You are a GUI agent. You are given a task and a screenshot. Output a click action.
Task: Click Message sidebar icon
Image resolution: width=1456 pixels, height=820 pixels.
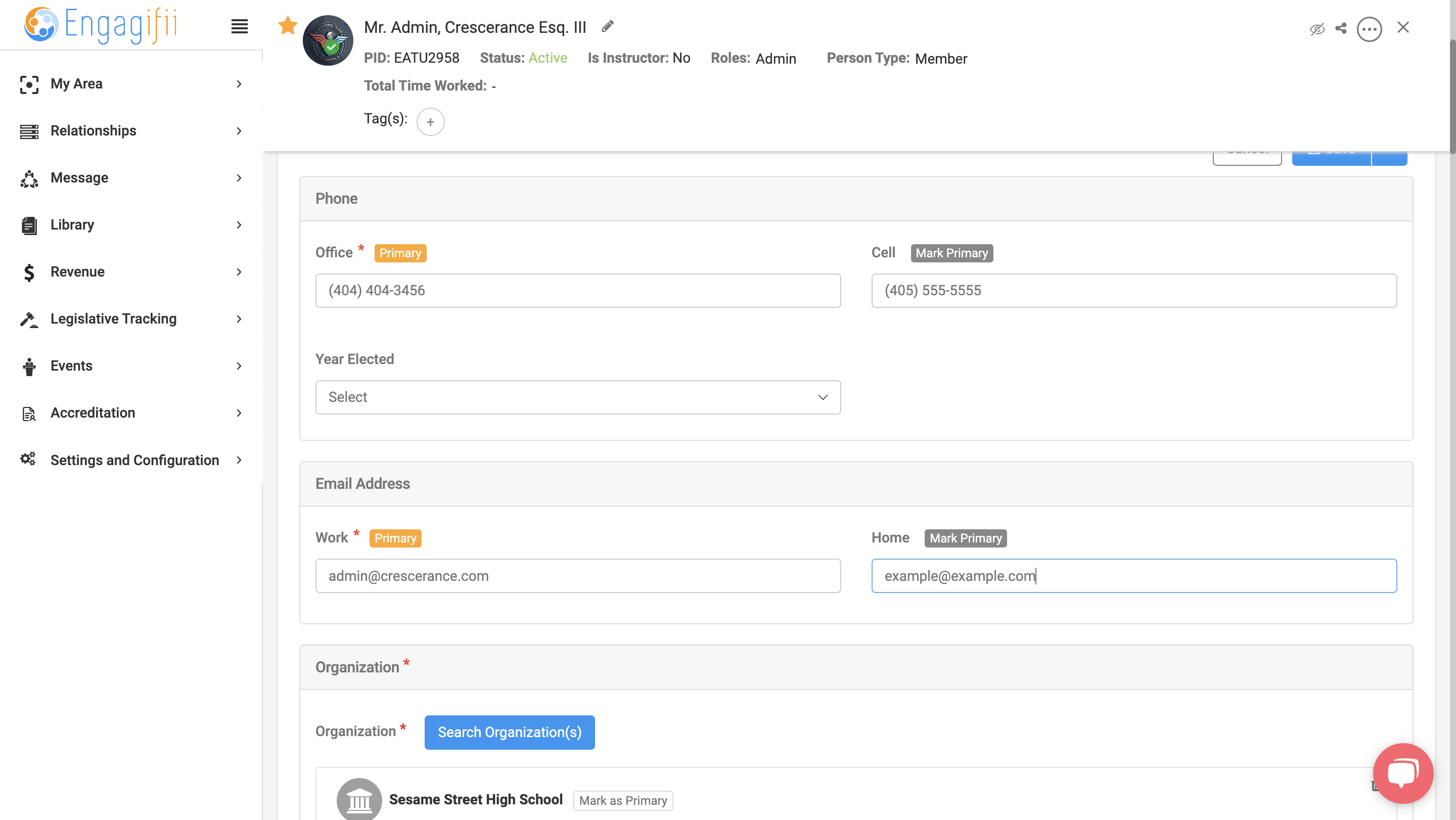coord(29,178)
